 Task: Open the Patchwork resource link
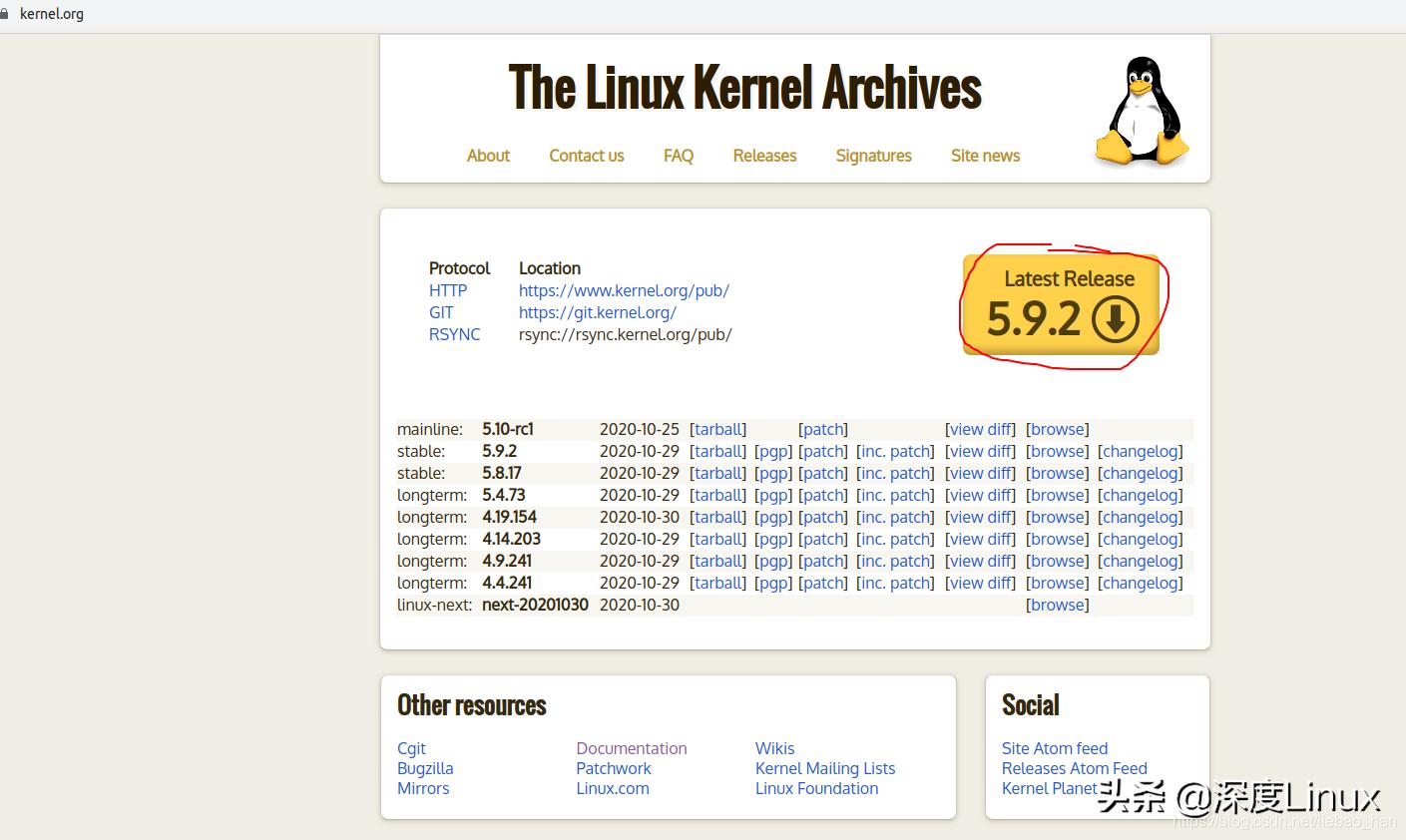(614, 768)
